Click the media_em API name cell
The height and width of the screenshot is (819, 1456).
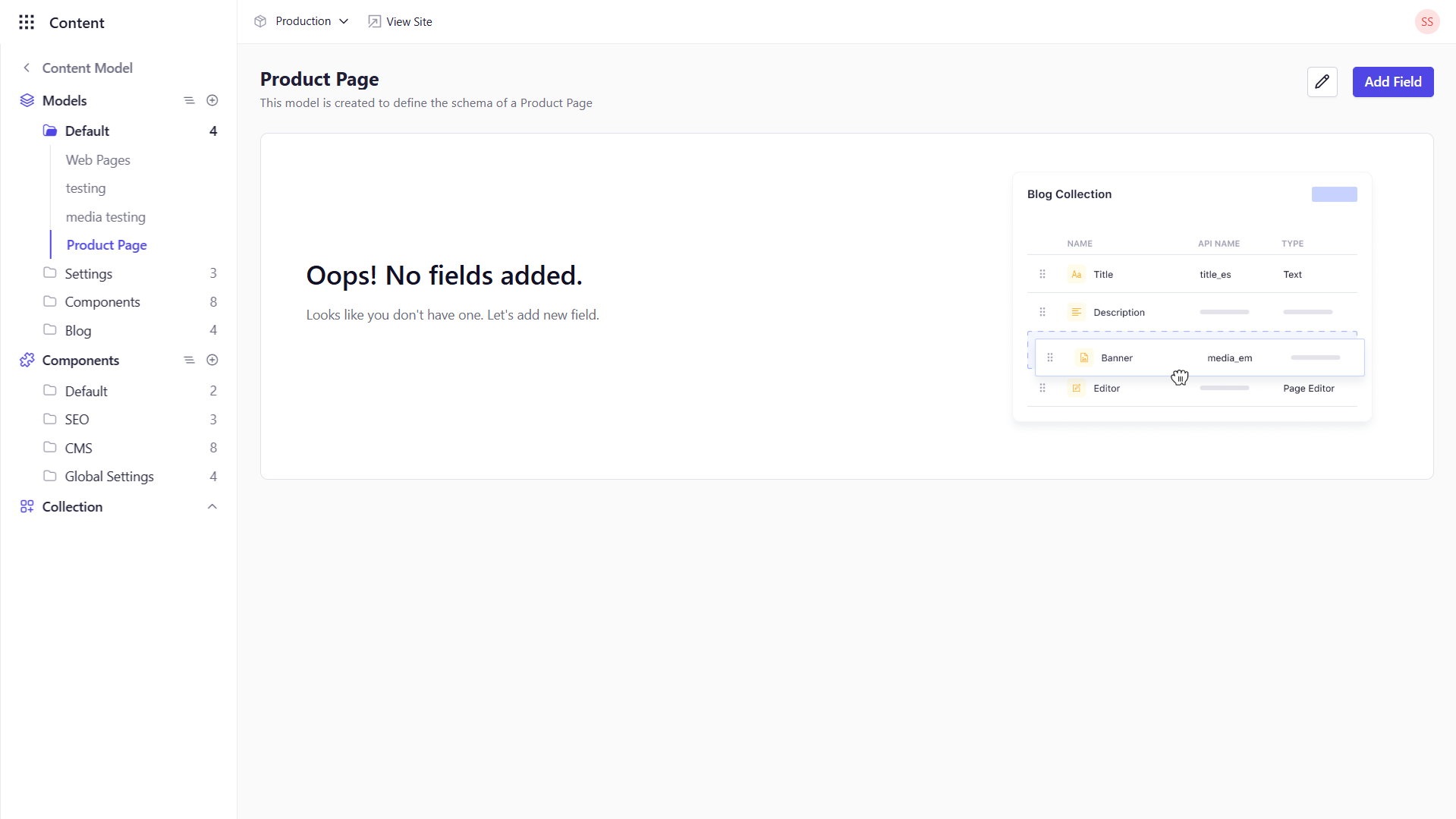point(1229,358)
